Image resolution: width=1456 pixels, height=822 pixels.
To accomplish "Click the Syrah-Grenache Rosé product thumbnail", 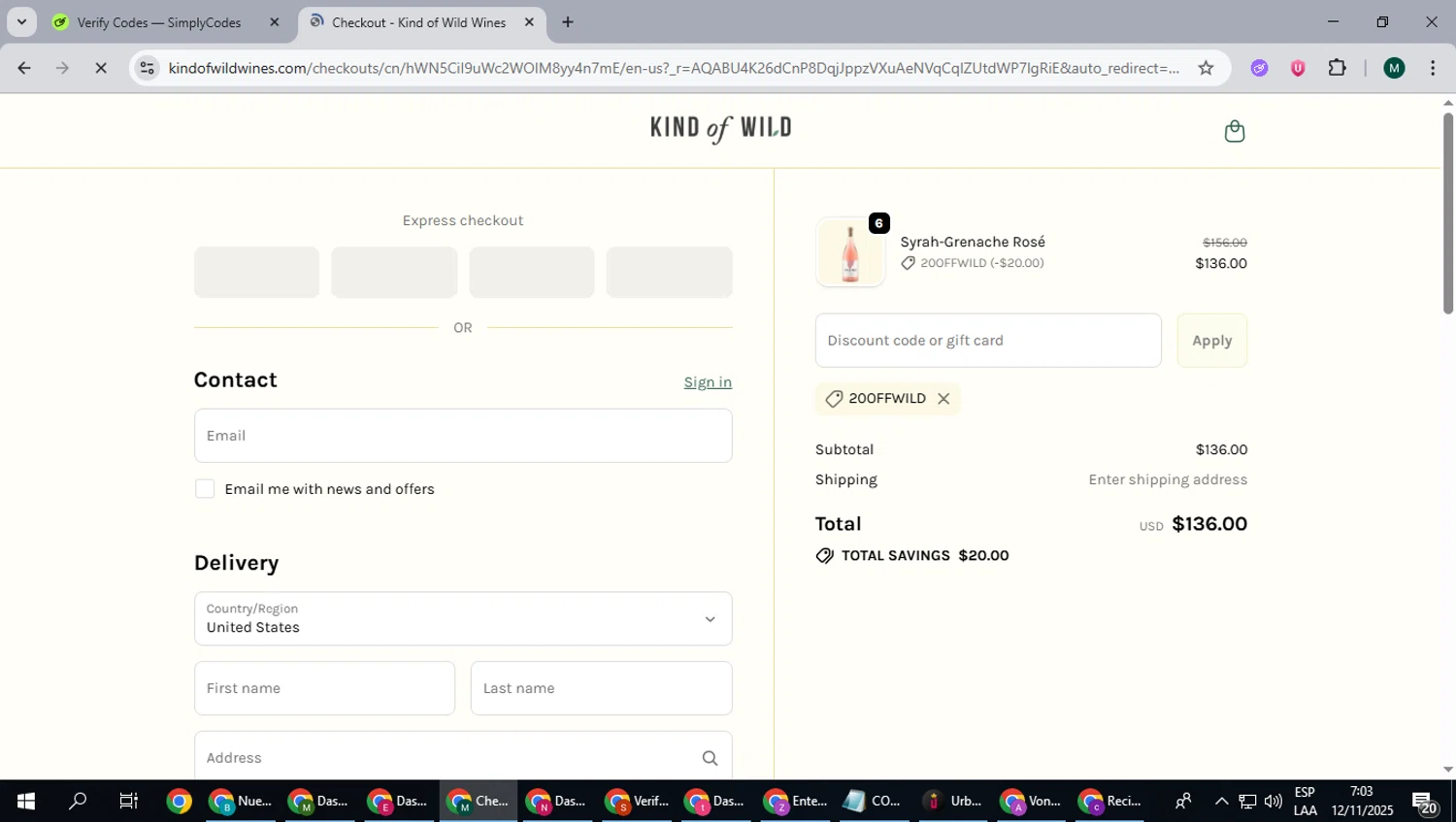I will (x=850, y=252).
